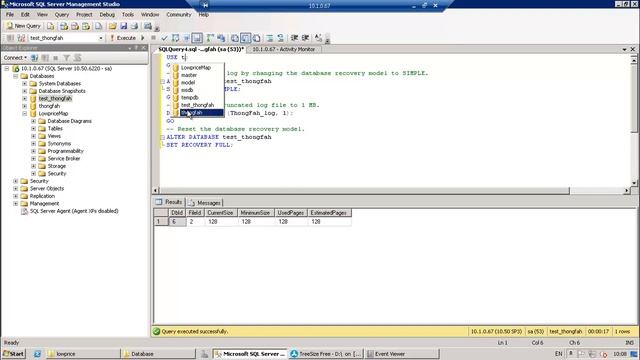The width and height of the screenshot is (640, 360).
Task: Select thongfah in the Object Explorer tree
Action: (49, 106)
